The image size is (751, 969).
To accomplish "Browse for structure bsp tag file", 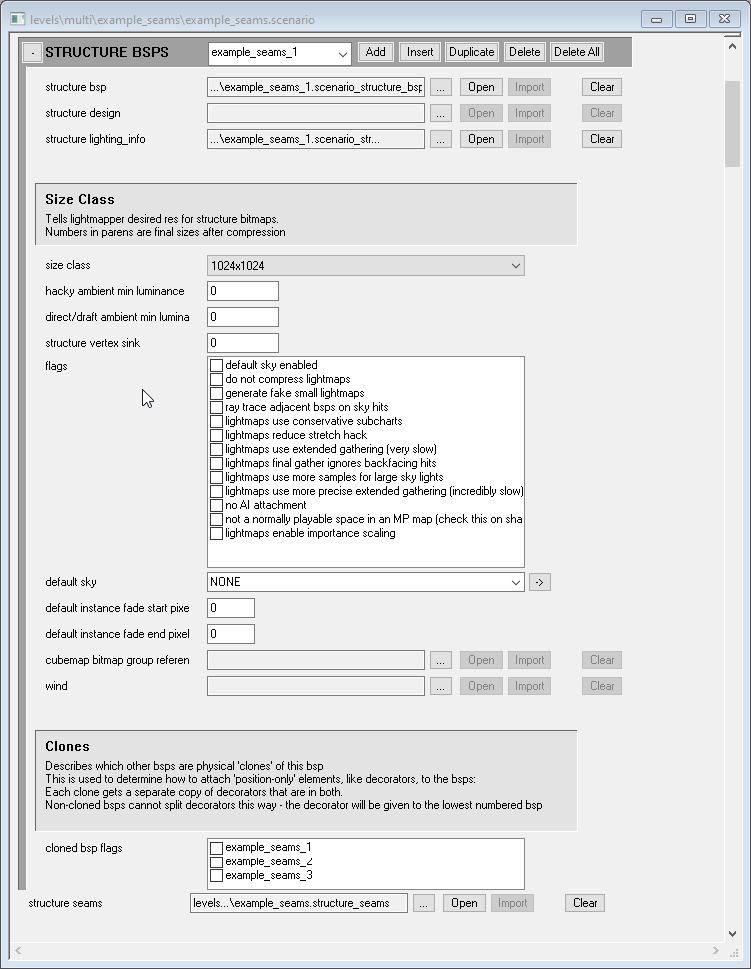I will (x=440, y=87).
